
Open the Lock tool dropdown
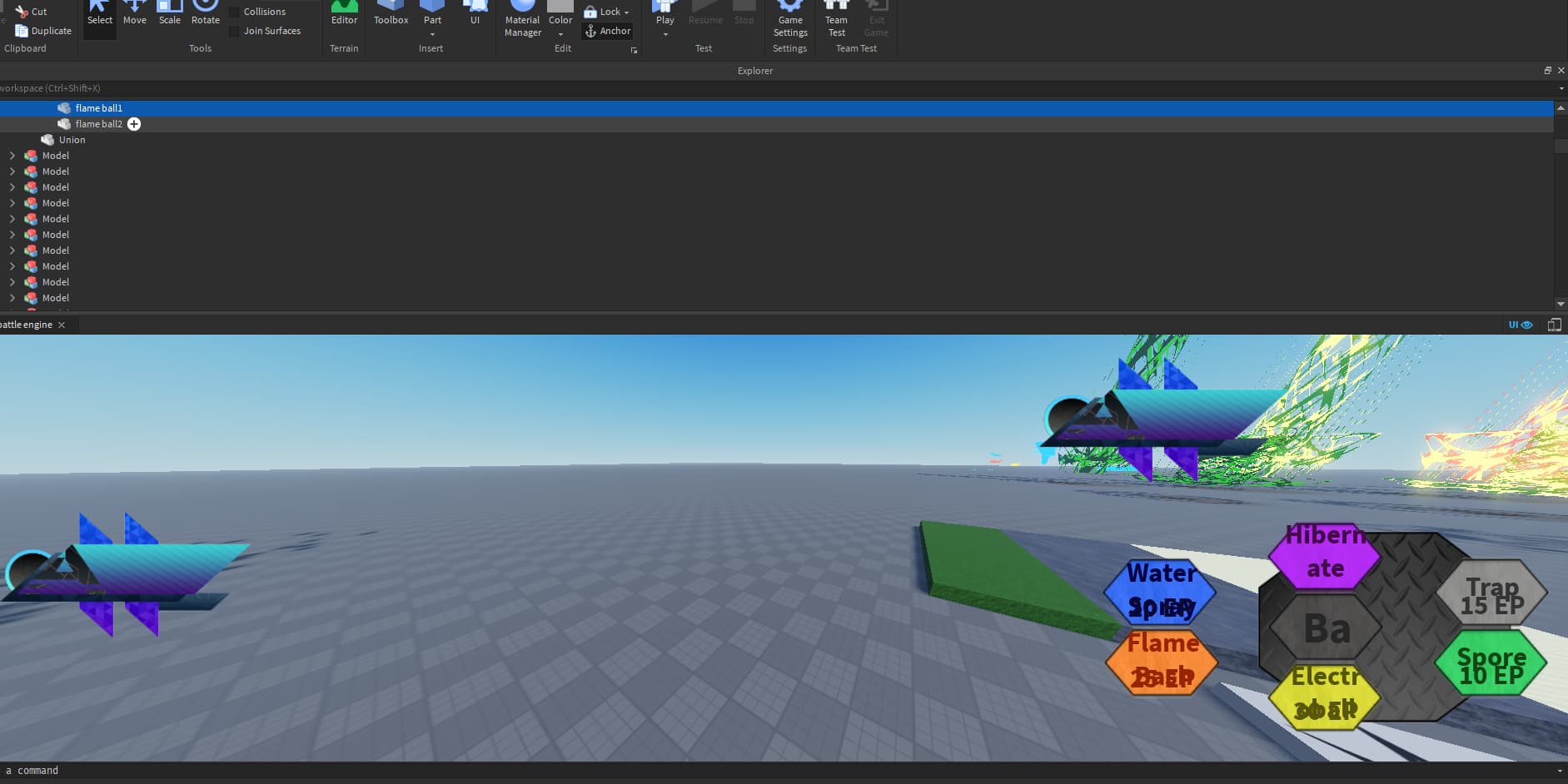(x=626, y=12)
